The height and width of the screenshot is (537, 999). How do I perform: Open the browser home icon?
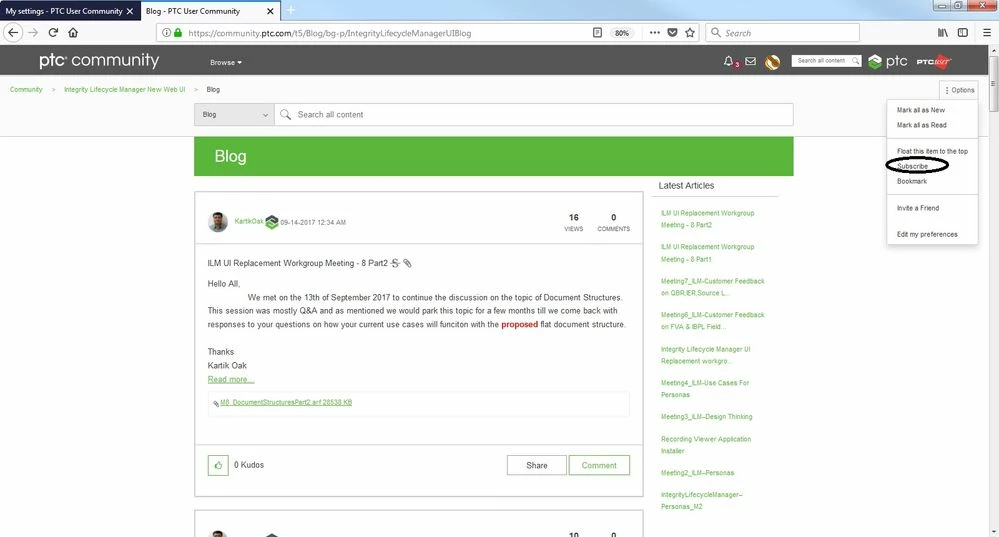pyautogui.click(x=73, y=32)
